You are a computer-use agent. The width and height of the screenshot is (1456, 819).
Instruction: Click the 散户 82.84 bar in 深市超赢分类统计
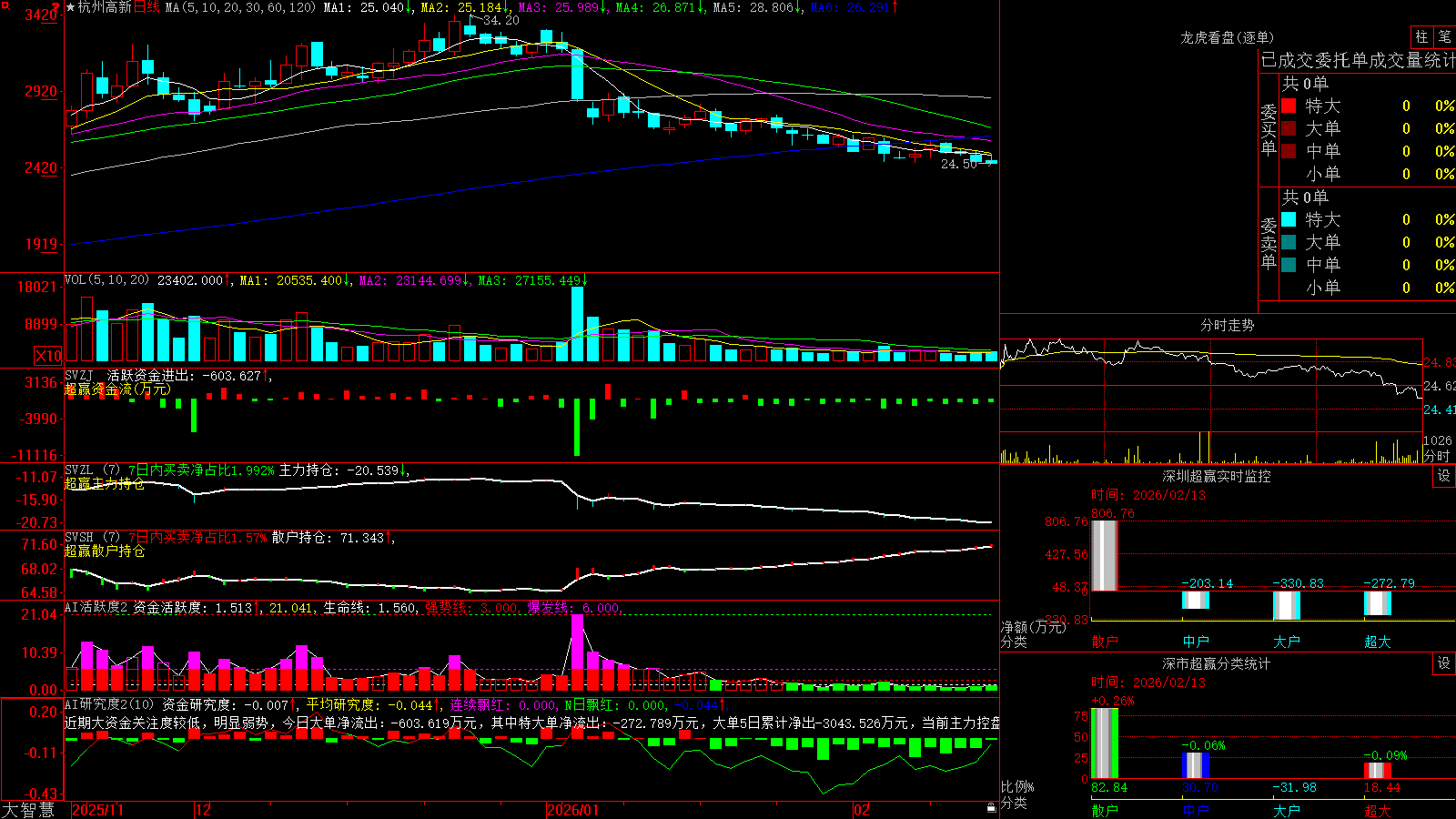(1104, 743)
